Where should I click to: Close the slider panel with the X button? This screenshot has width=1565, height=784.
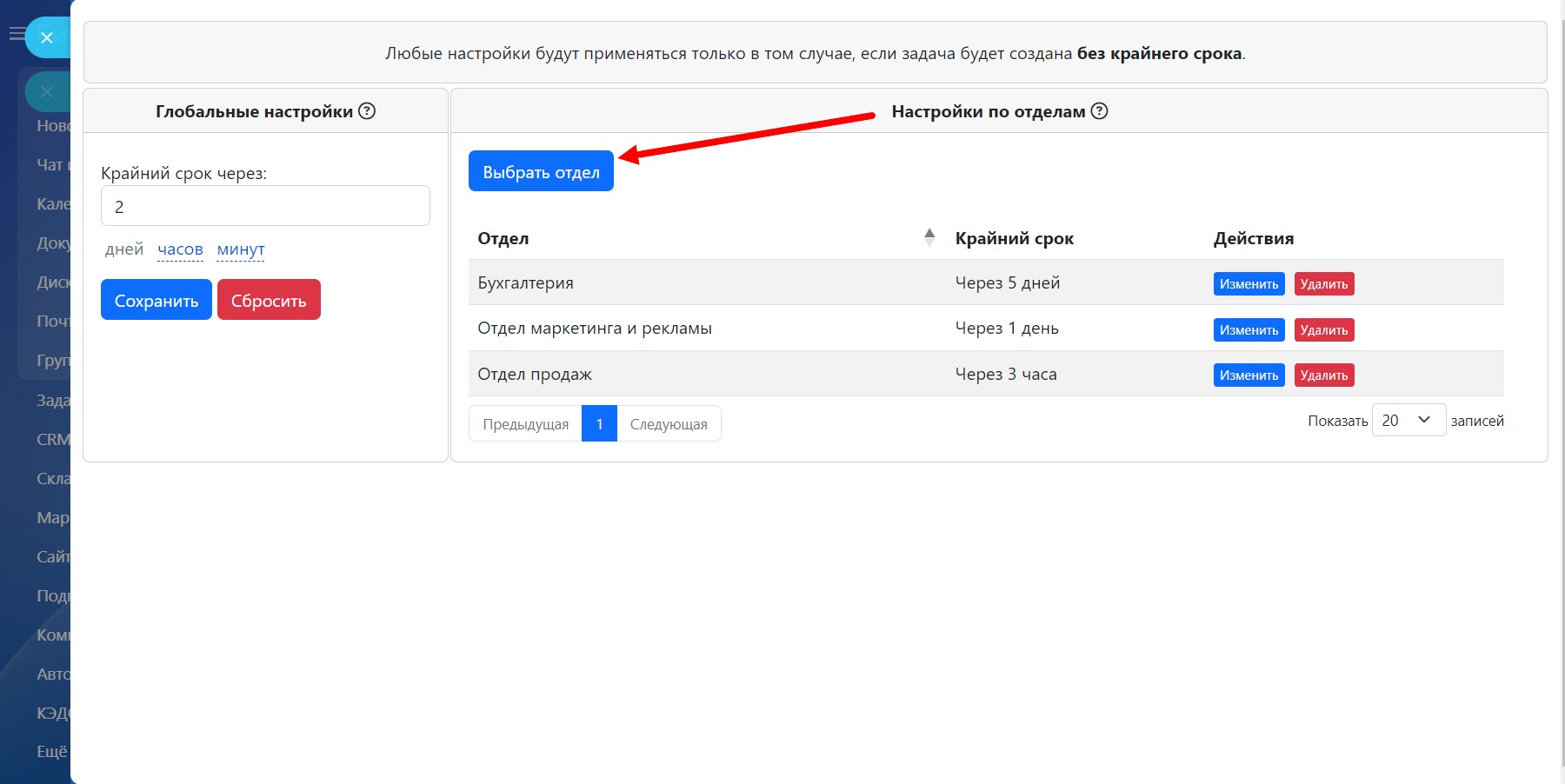[47, 37]
